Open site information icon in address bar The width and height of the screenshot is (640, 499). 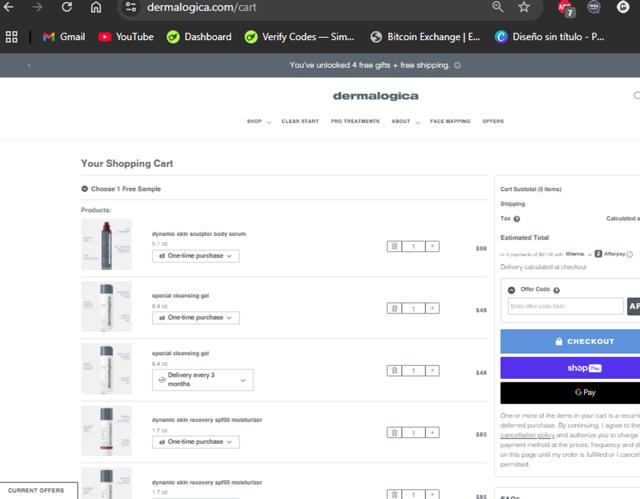(131, 7)
